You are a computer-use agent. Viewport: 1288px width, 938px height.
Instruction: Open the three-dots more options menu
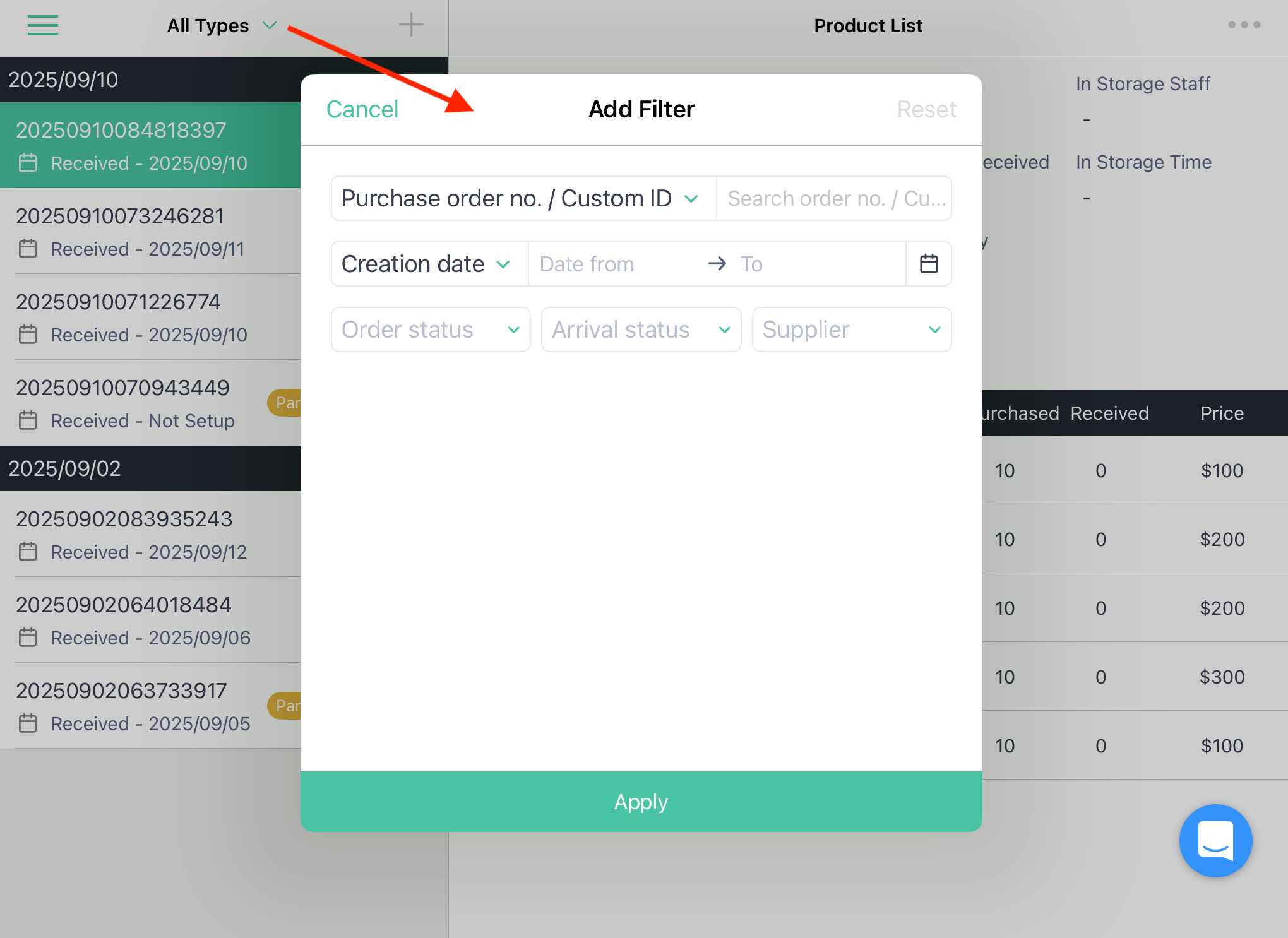click(1244, 25)
